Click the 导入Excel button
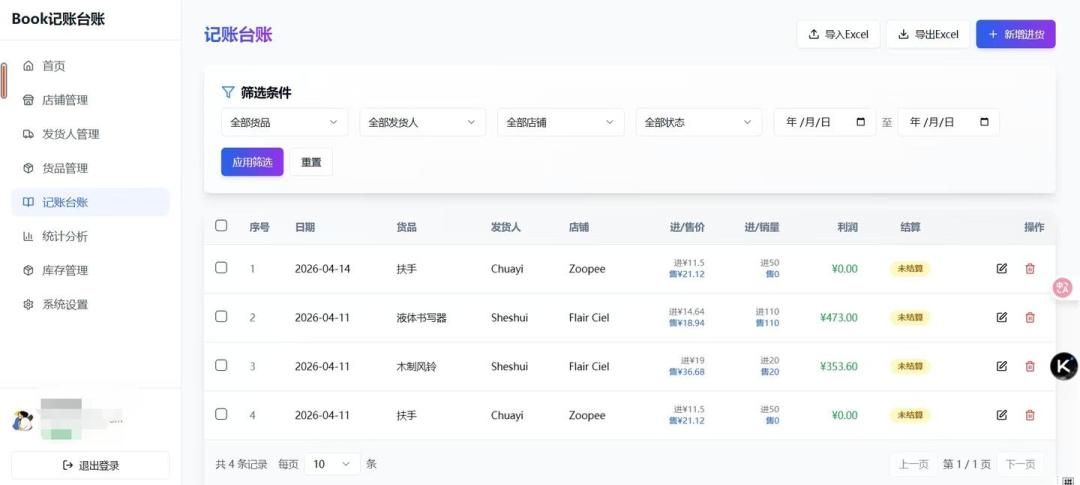 (x=838, y=34)
